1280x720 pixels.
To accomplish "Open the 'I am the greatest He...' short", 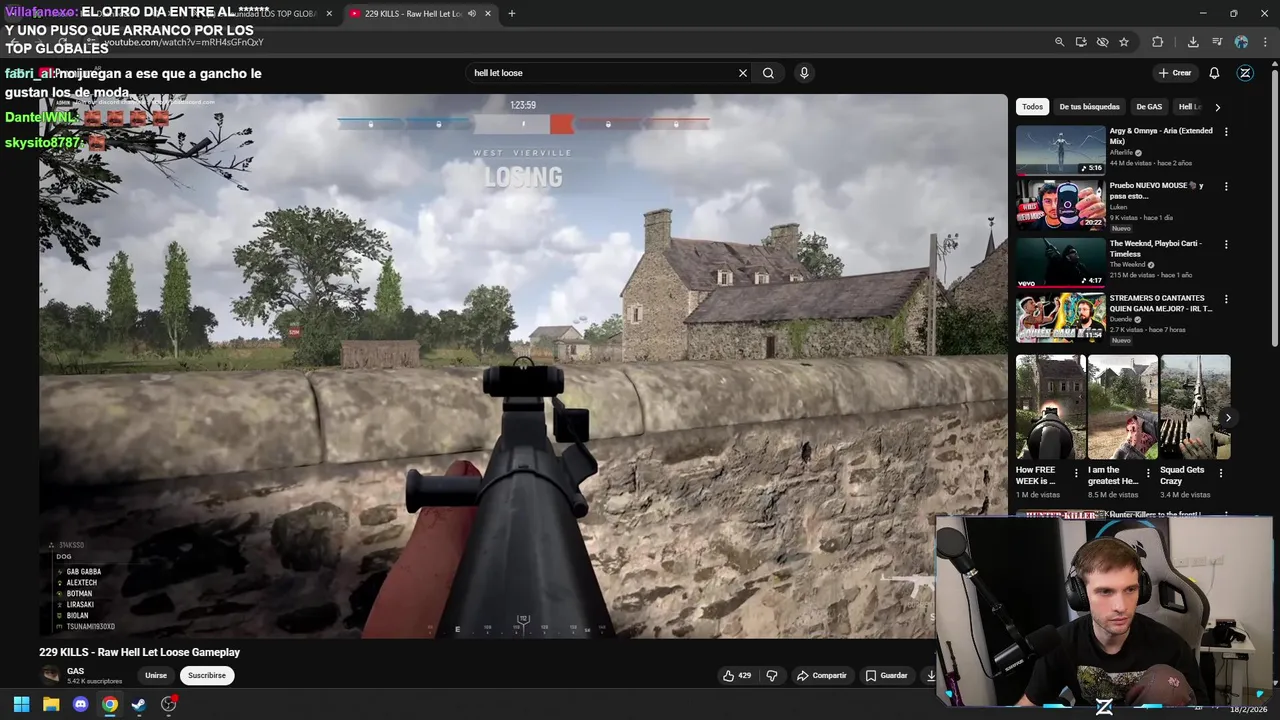I will (1122, 407).
